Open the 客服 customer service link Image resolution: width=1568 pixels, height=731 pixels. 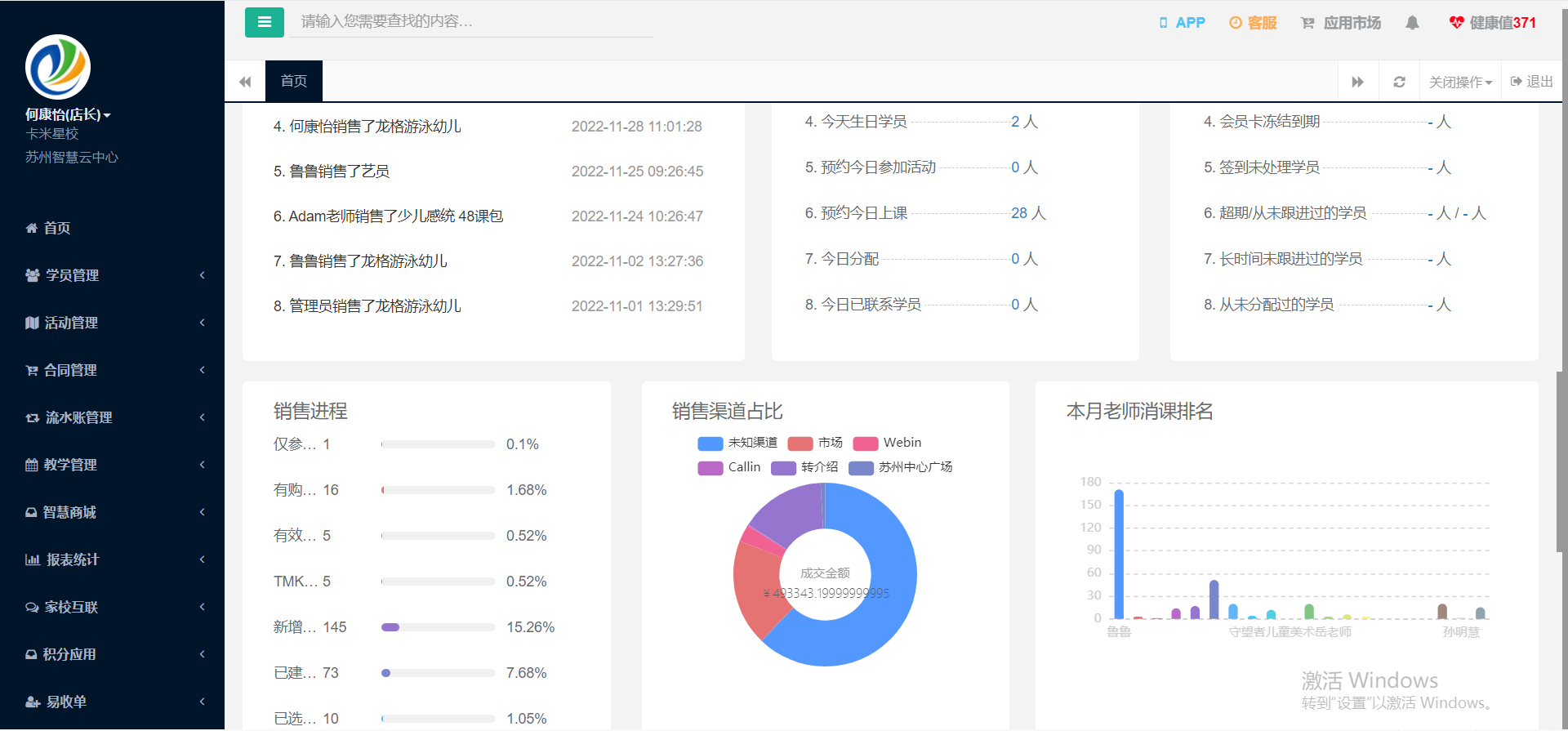click(x=1253, y=23)
